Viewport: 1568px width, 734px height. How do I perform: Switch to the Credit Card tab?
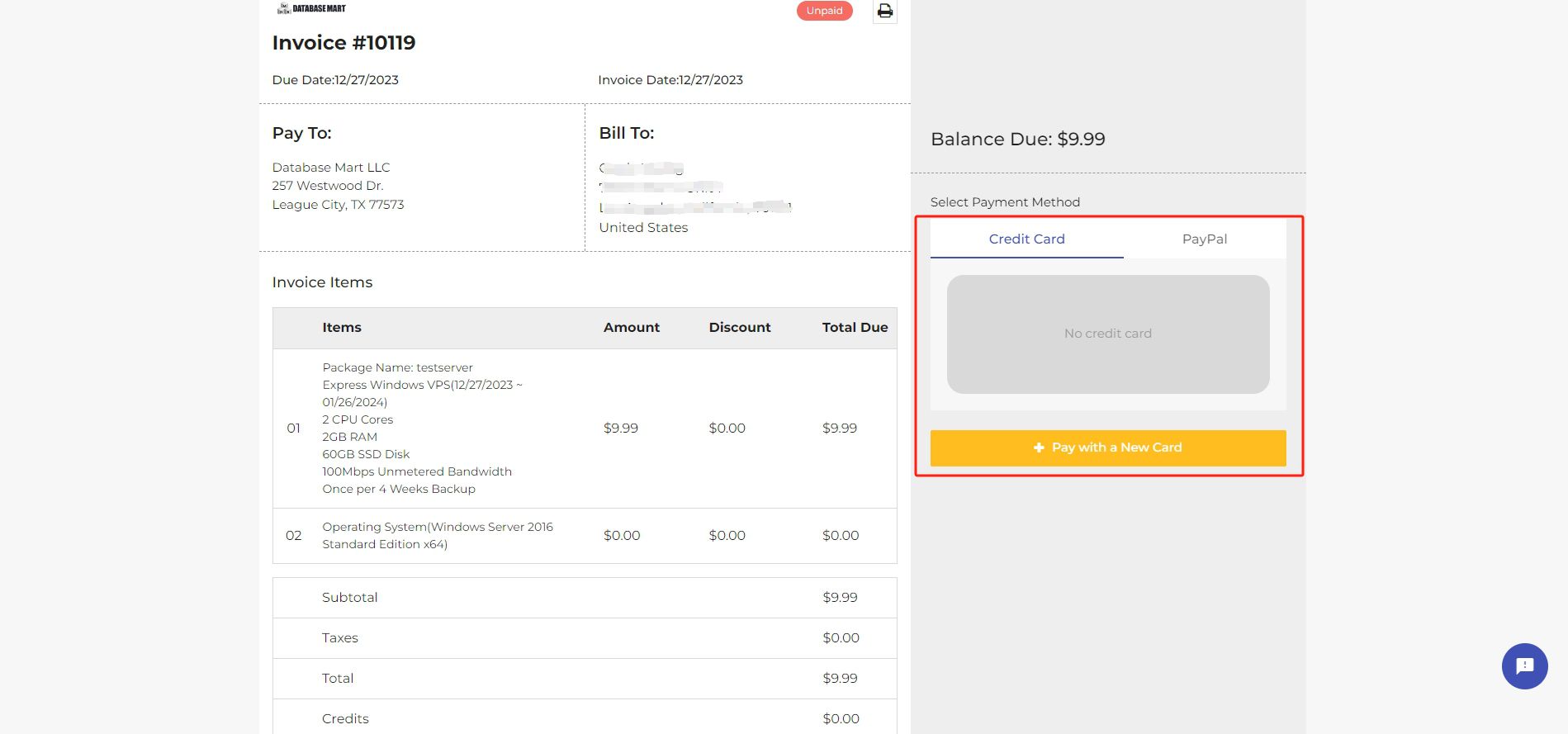tap(1026, 239)
